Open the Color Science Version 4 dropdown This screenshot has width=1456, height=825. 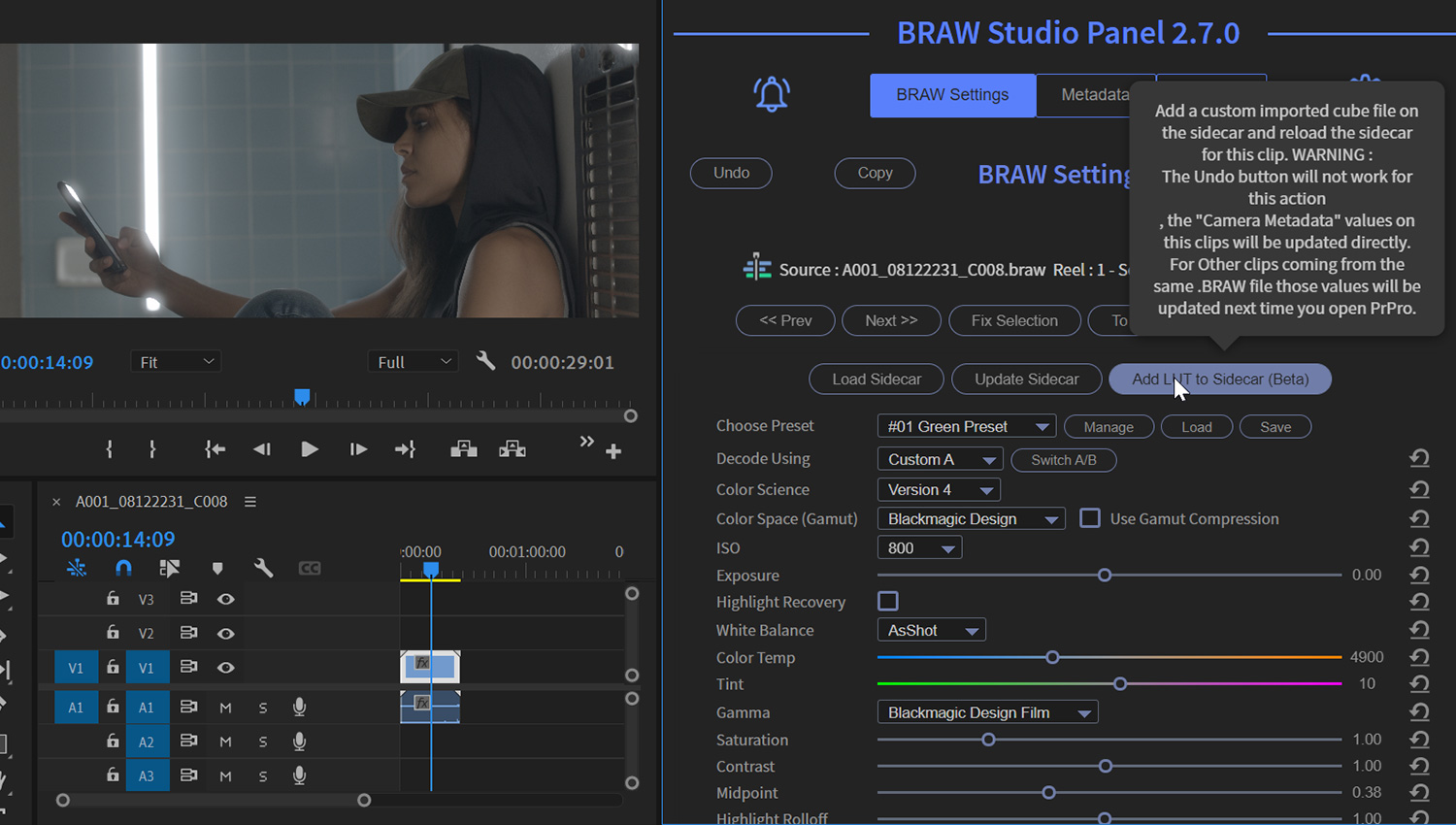pyautogui.click(x=938, y=489)
